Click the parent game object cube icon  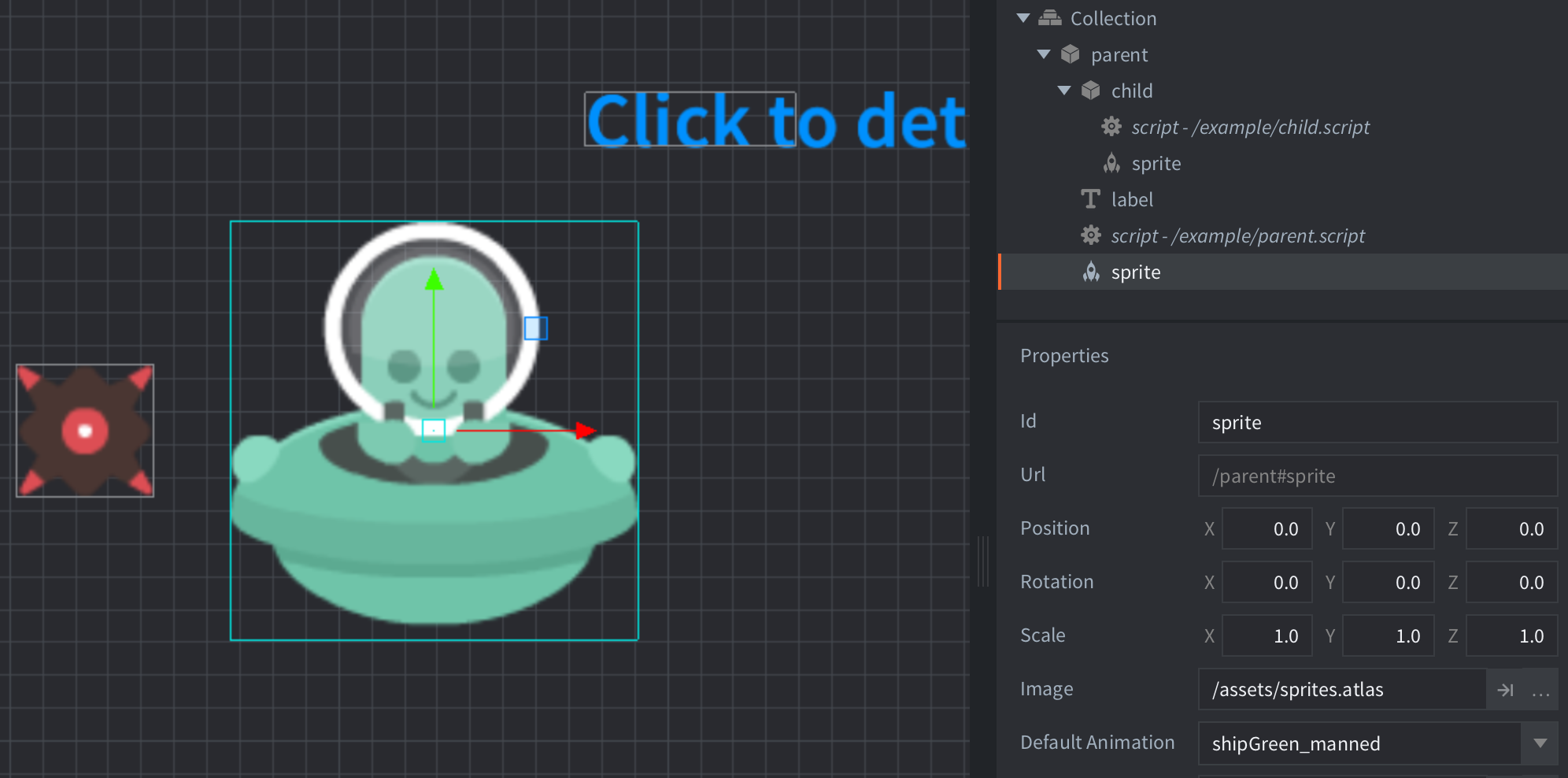pyautogui.click(x=1070, y=54)
